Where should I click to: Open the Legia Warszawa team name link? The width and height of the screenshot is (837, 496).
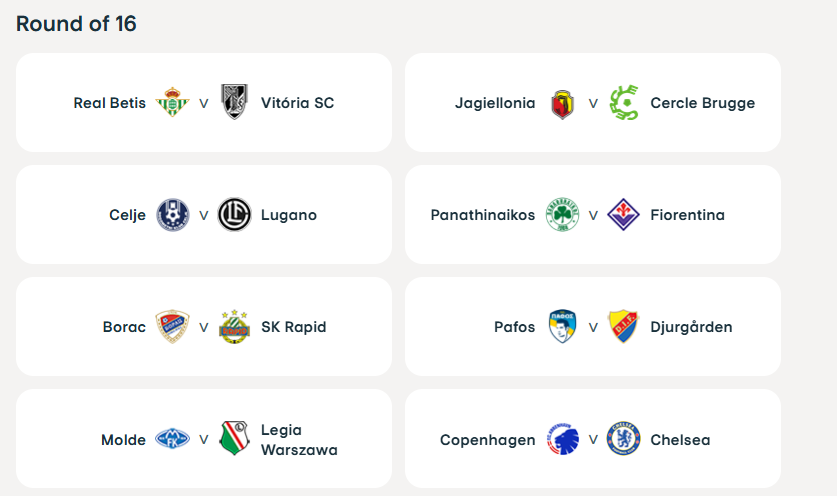[299, 439]
